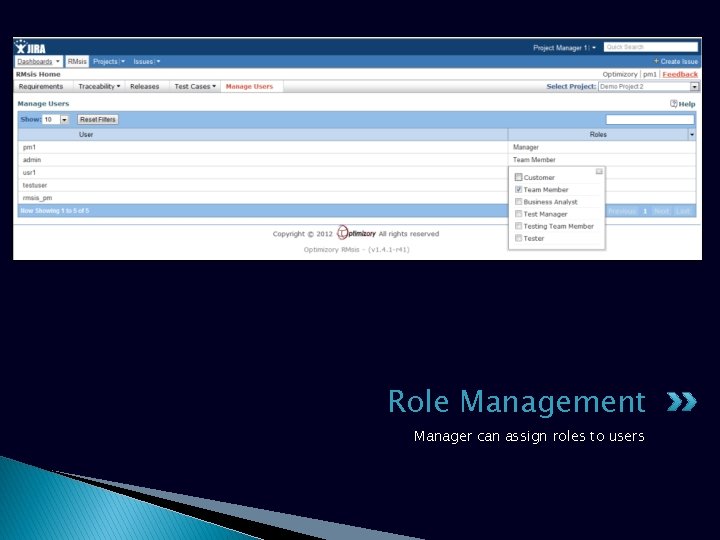Open the Requirements tab

[41, 86]
